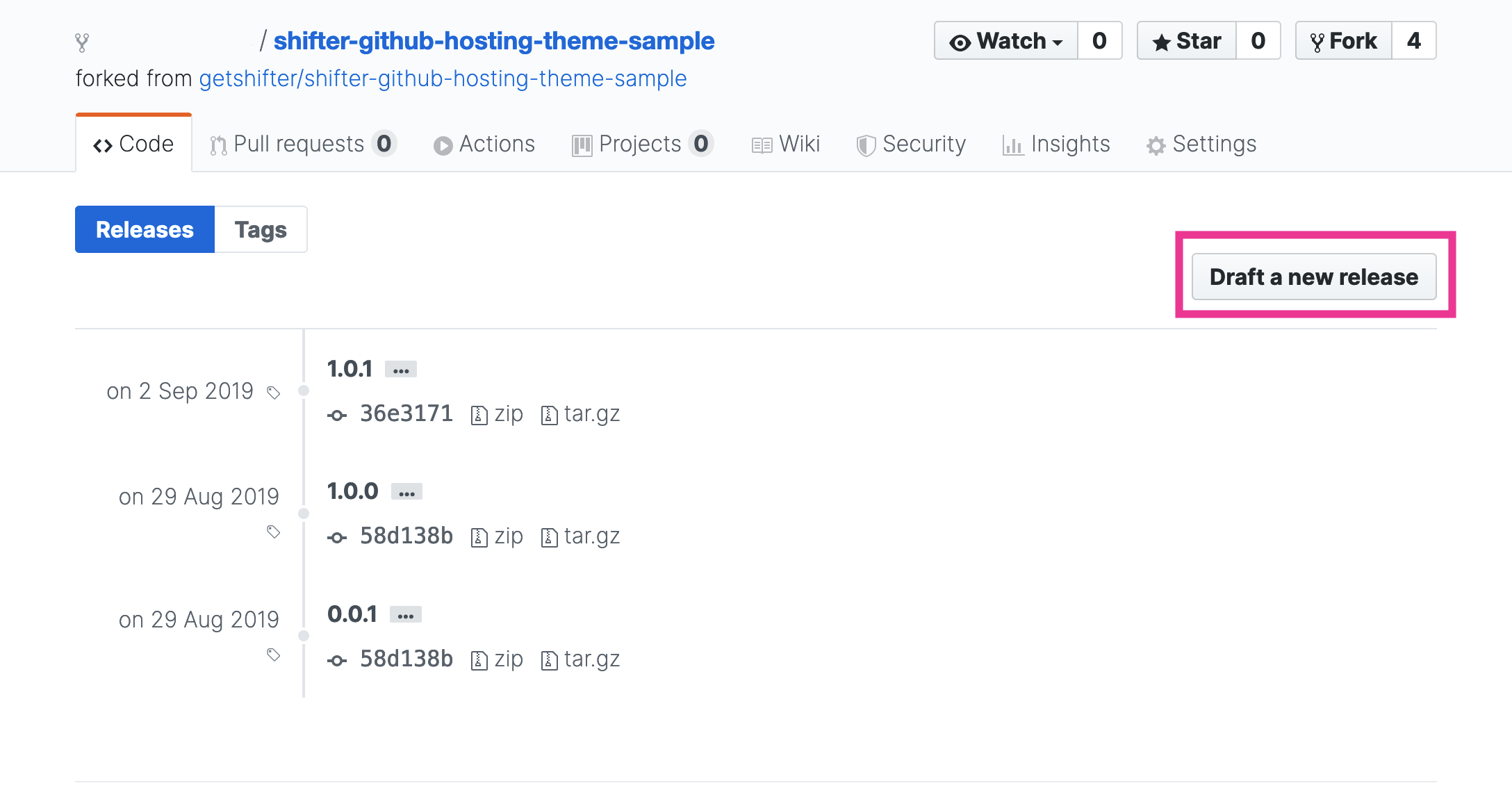Expand the ellipsis next to 1.0.0
The width and height of the screenshot is (1512, 797).
[x=406, y=492]
